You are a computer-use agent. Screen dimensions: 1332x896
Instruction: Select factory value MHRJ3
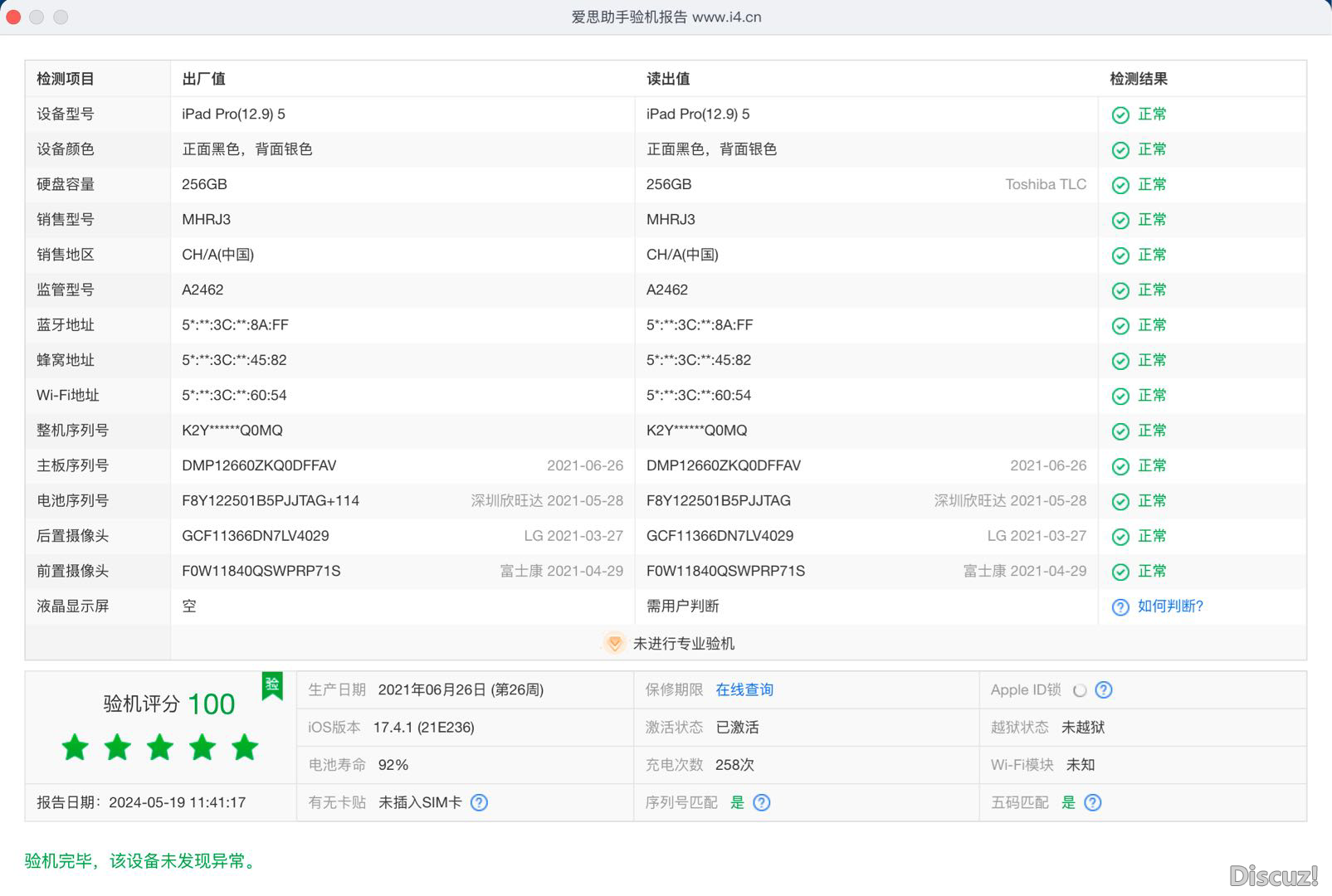tap(207, 219)
